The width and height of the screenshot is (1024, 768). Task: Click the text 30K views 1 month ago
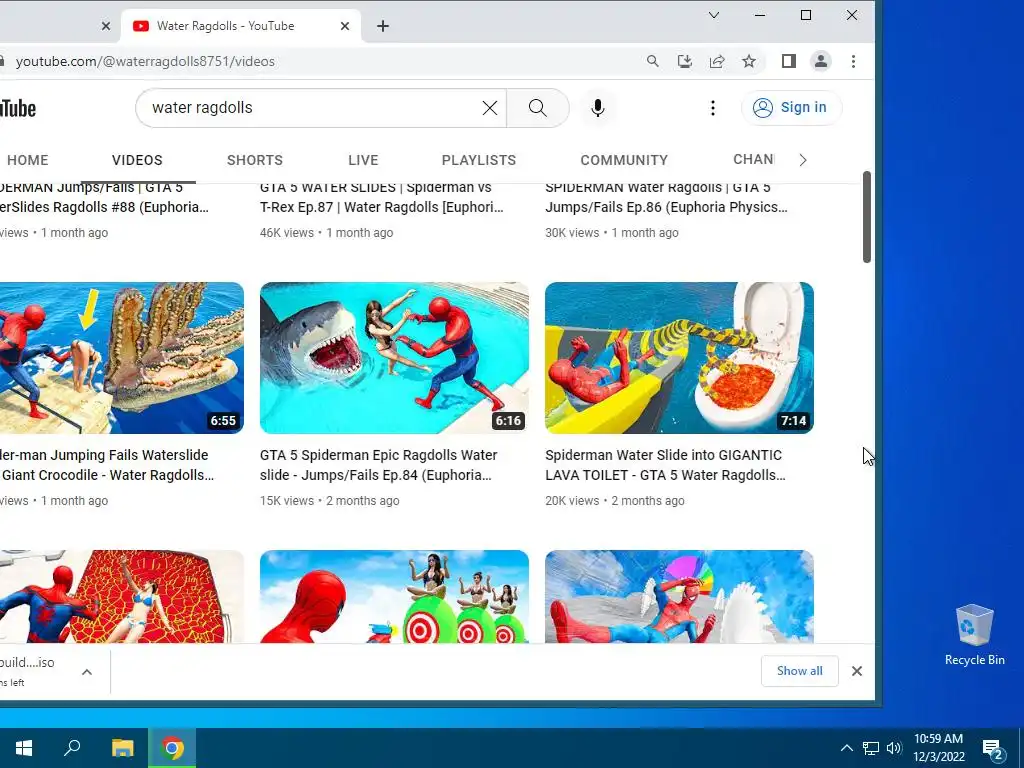612,232
